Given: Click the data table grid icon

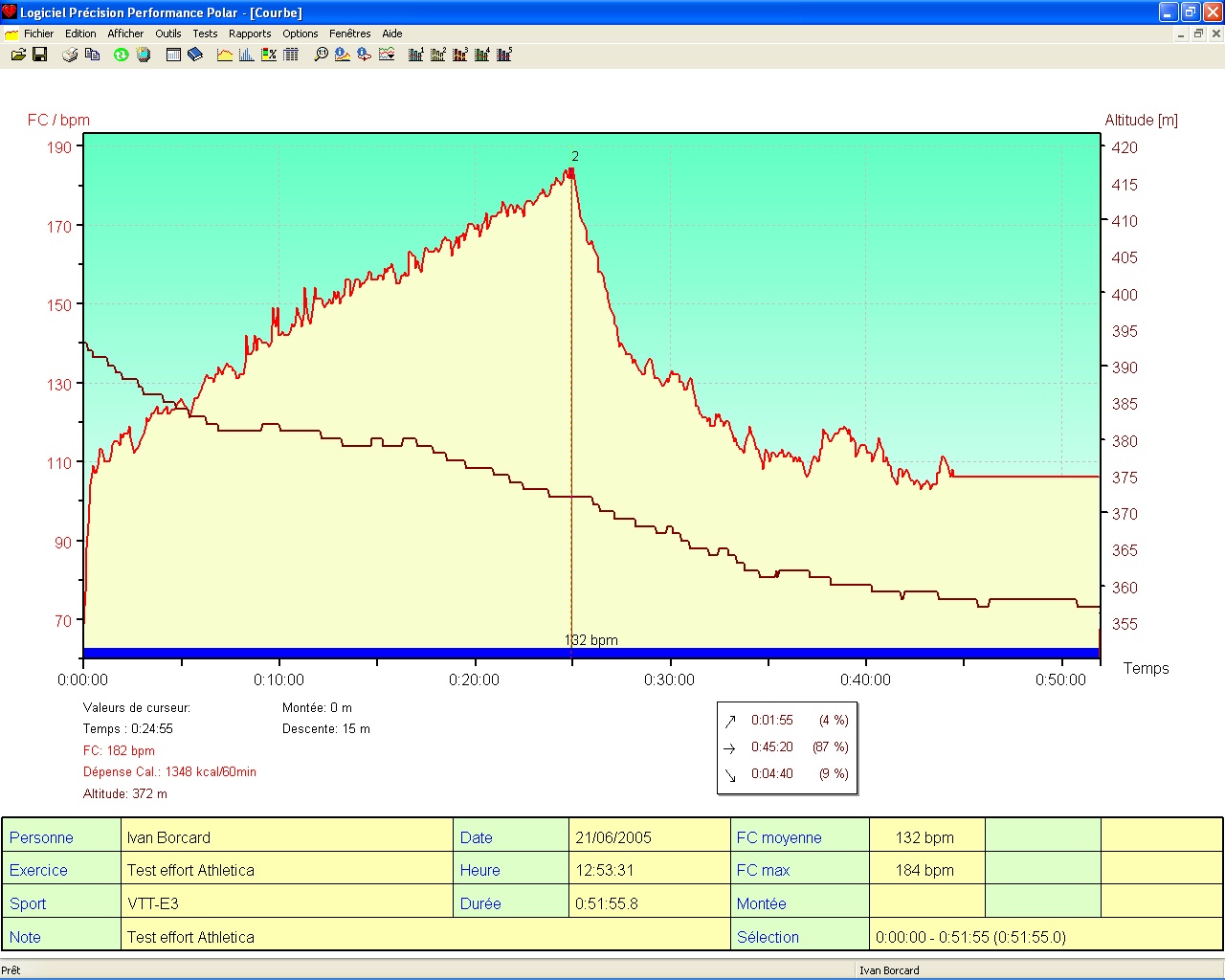Looking at the screenshot, I should click(291, 55).
